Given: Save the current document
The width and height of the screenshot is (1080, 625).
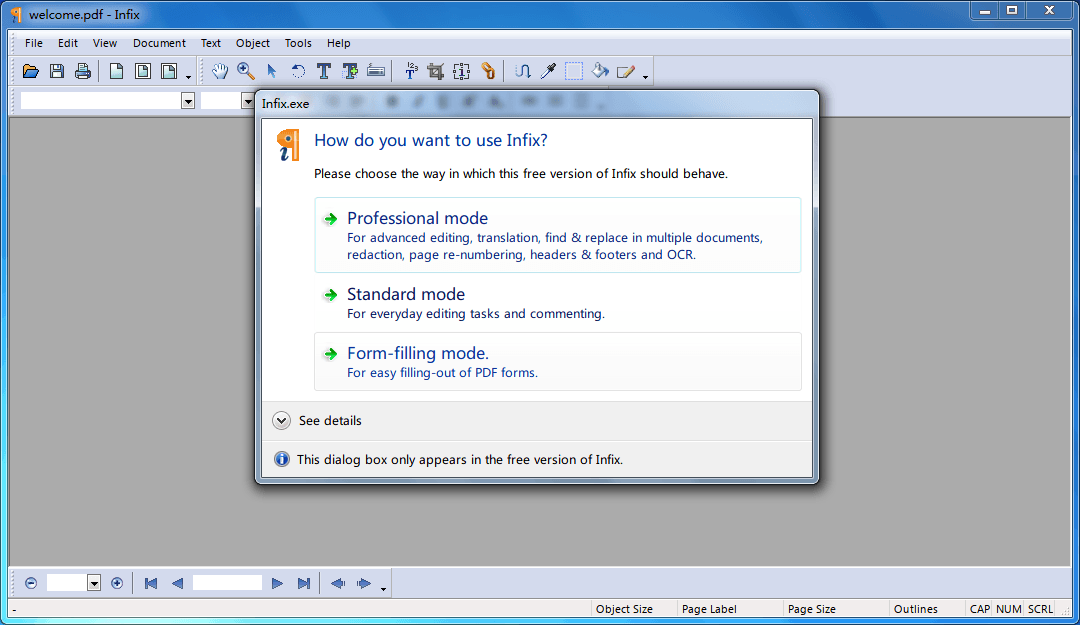Looking at the screenshot, I should 56,71.
